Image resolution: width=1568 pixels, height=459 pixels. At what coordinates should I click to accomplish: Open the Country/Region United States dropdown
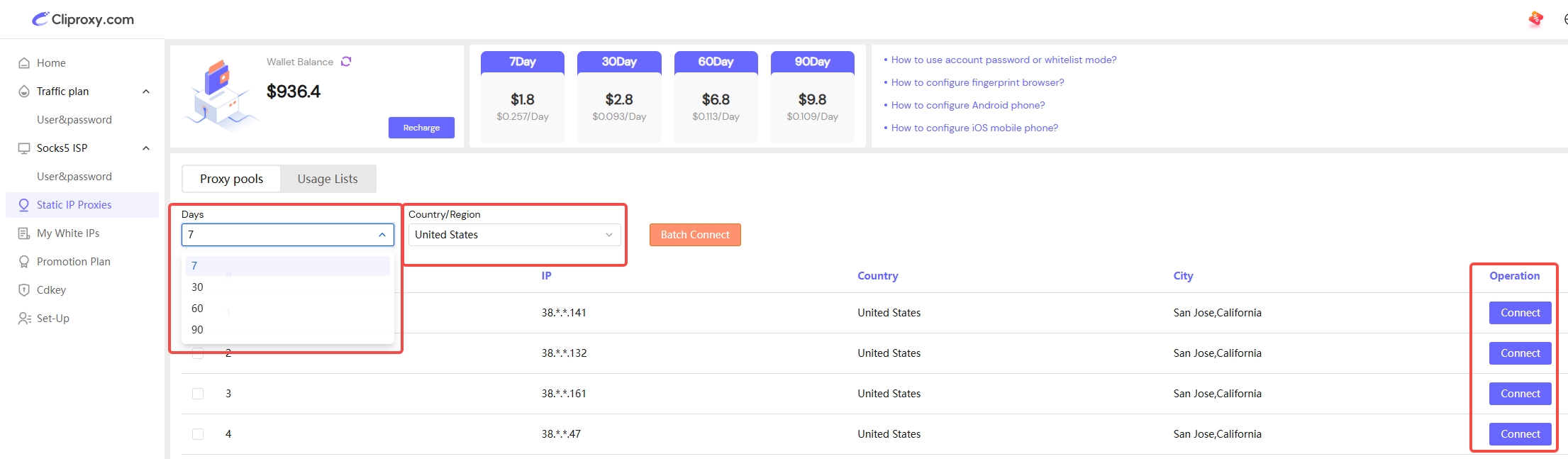click(514, 235)
